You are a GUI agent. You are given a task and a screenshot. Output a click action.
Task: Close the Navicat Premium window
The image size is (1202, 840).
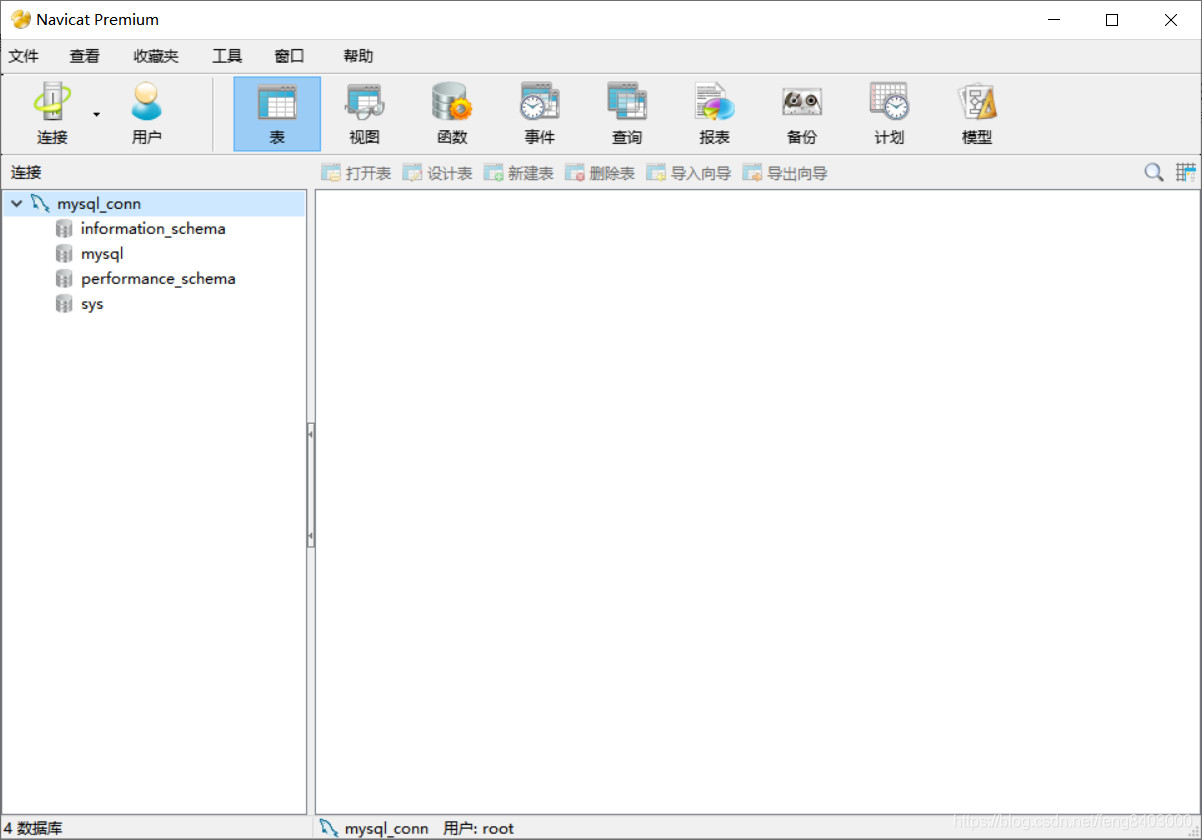(1171, 20)
